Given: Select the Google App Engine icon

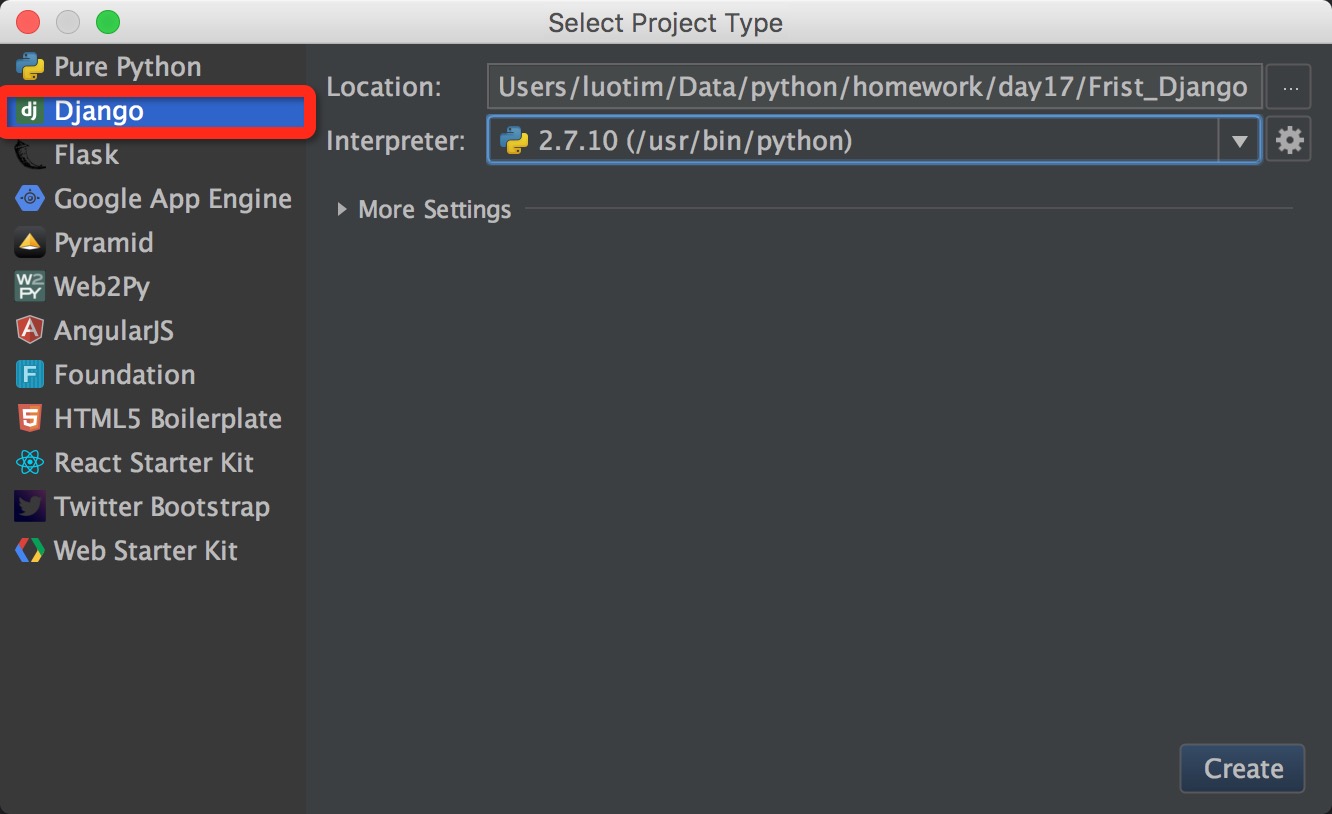Looking at the screenshot, I should (30, 199).
